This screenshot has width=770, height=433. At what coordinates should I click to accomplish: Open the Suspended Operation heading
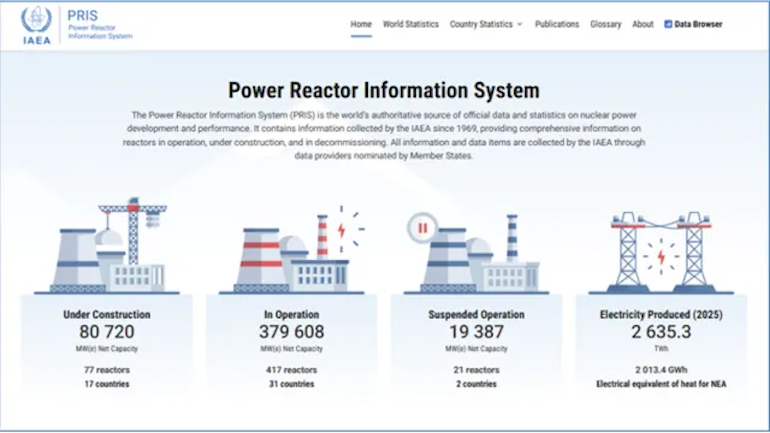click(x=476, y=315)
